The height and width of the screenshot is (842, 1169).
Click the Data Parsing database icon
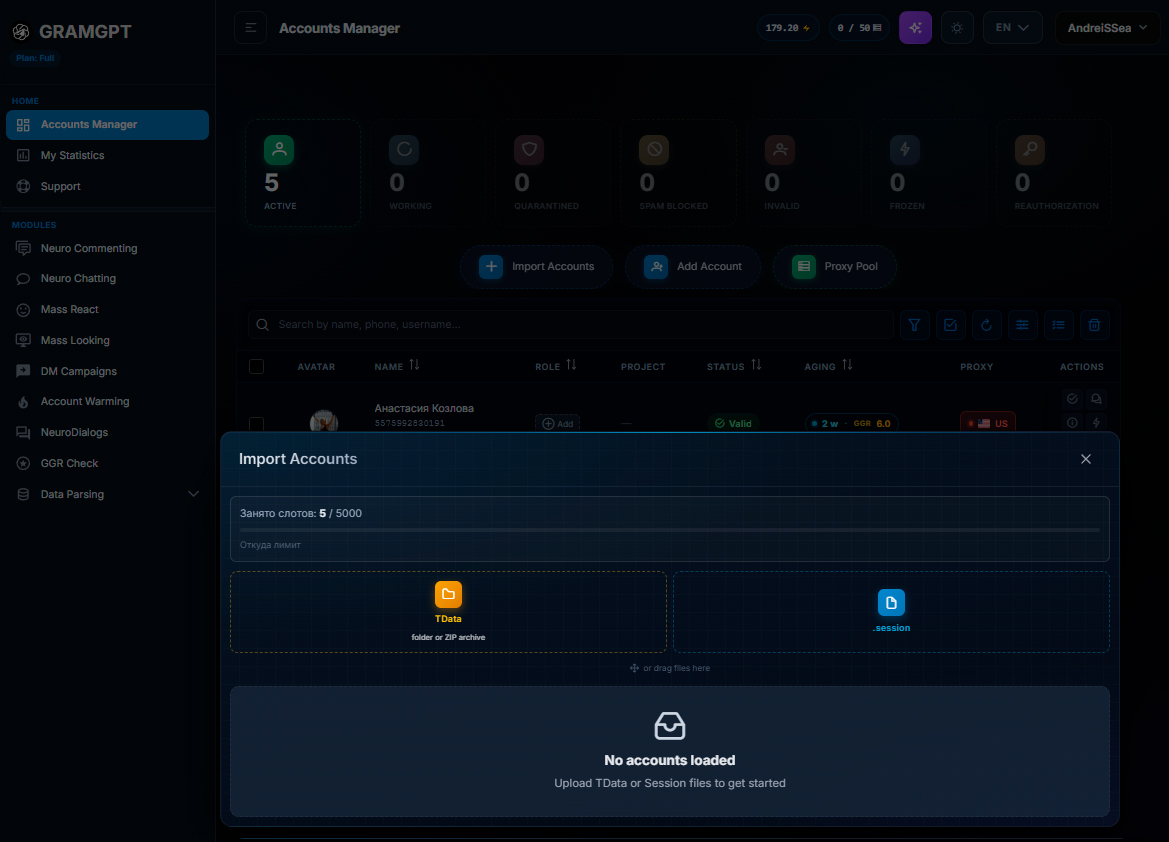[23, 494]
